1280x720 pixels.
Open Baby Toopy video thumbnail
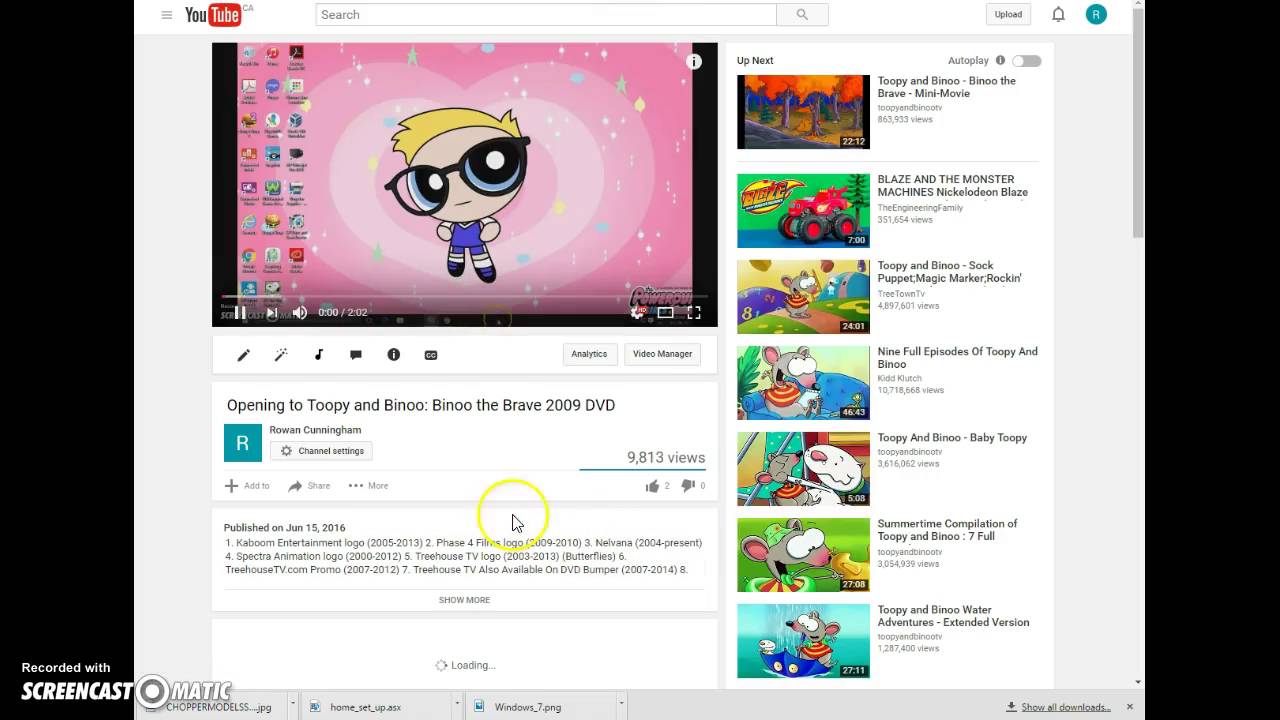tap(803, 469)
